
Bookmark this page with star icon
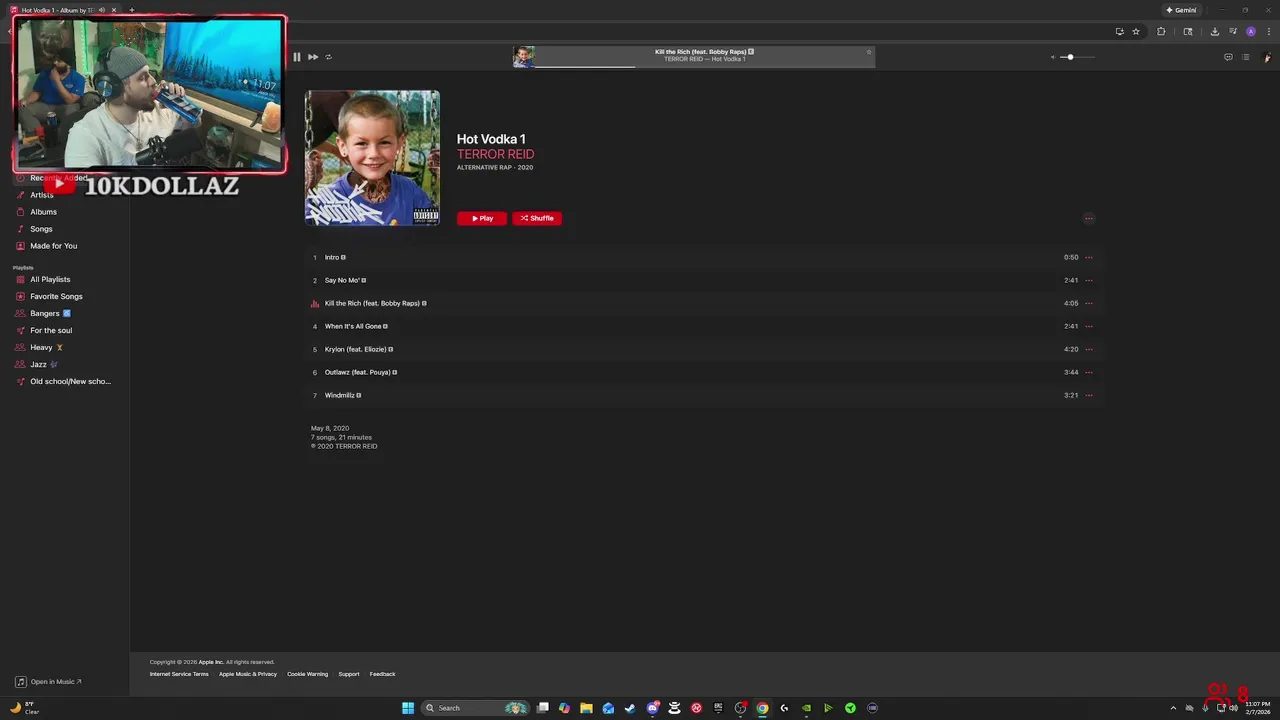click(x=1136, y=31)
